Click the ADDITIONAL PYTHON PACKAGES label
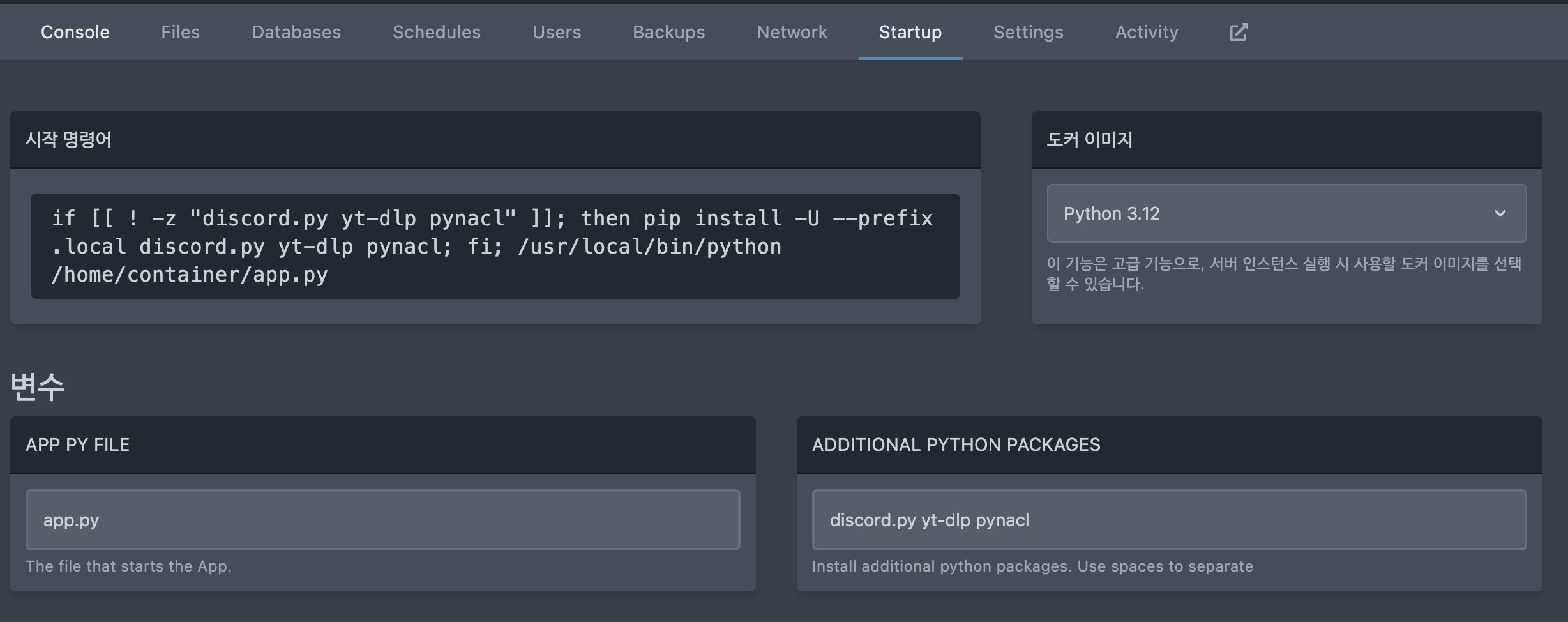This screenshot has width=1568, height=622. (956, 444)
